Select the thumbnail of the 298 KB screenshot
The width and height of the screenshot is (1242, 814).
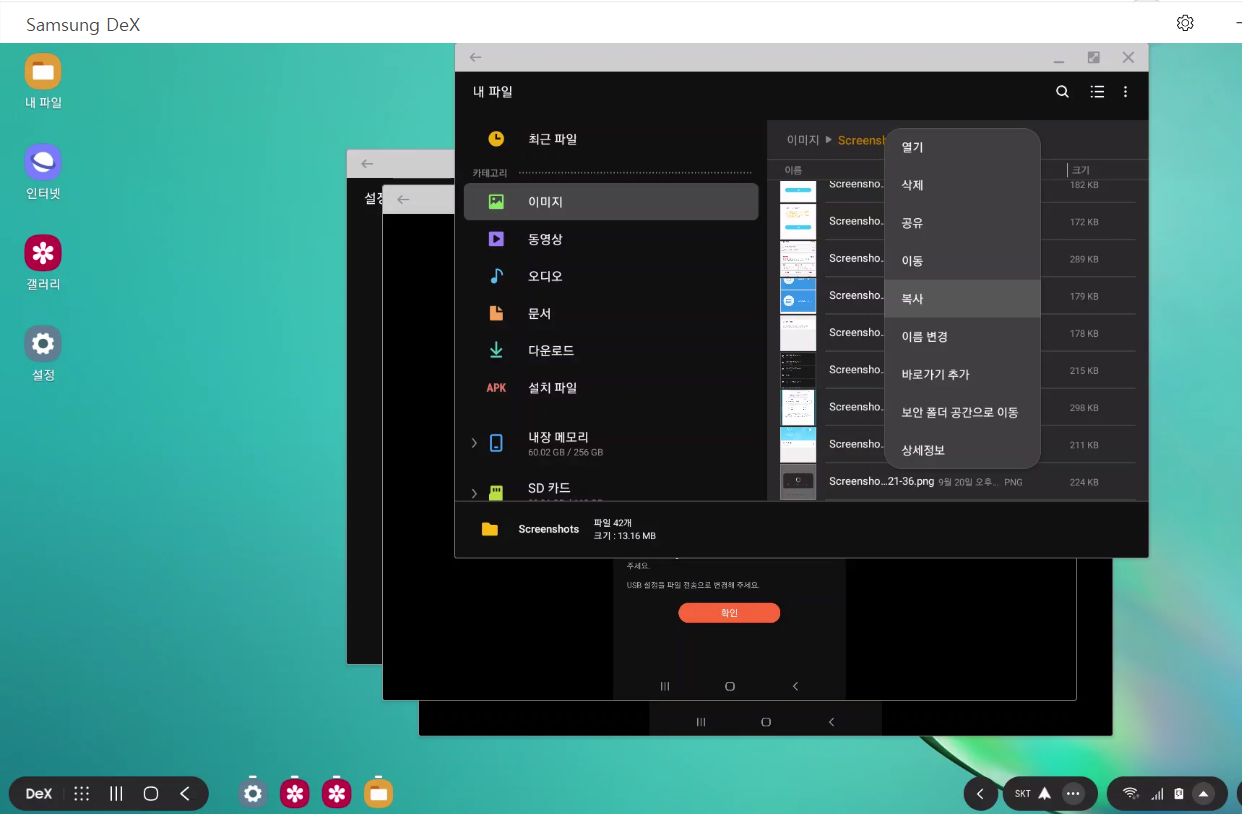[x=798, y=407]
